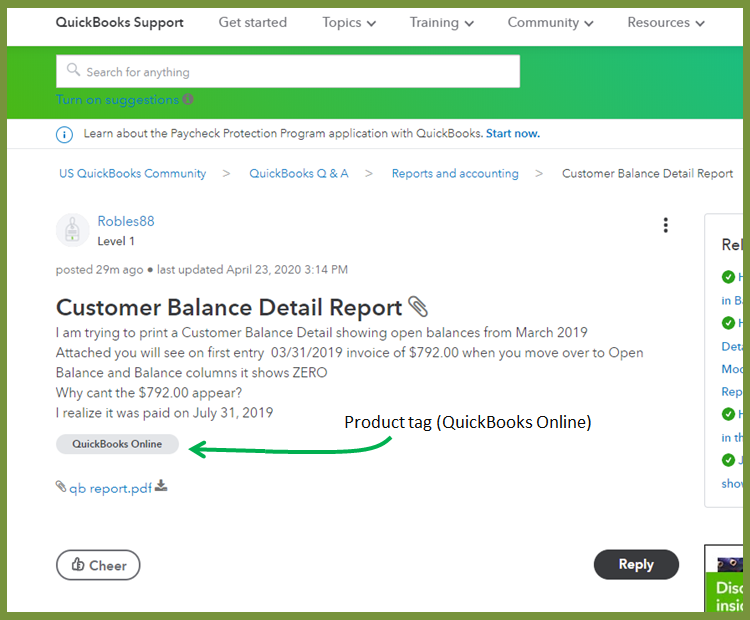This screenshot has width=750, height=620.
Task: Open the Get started menu item
Action: (x=253, y=22)
